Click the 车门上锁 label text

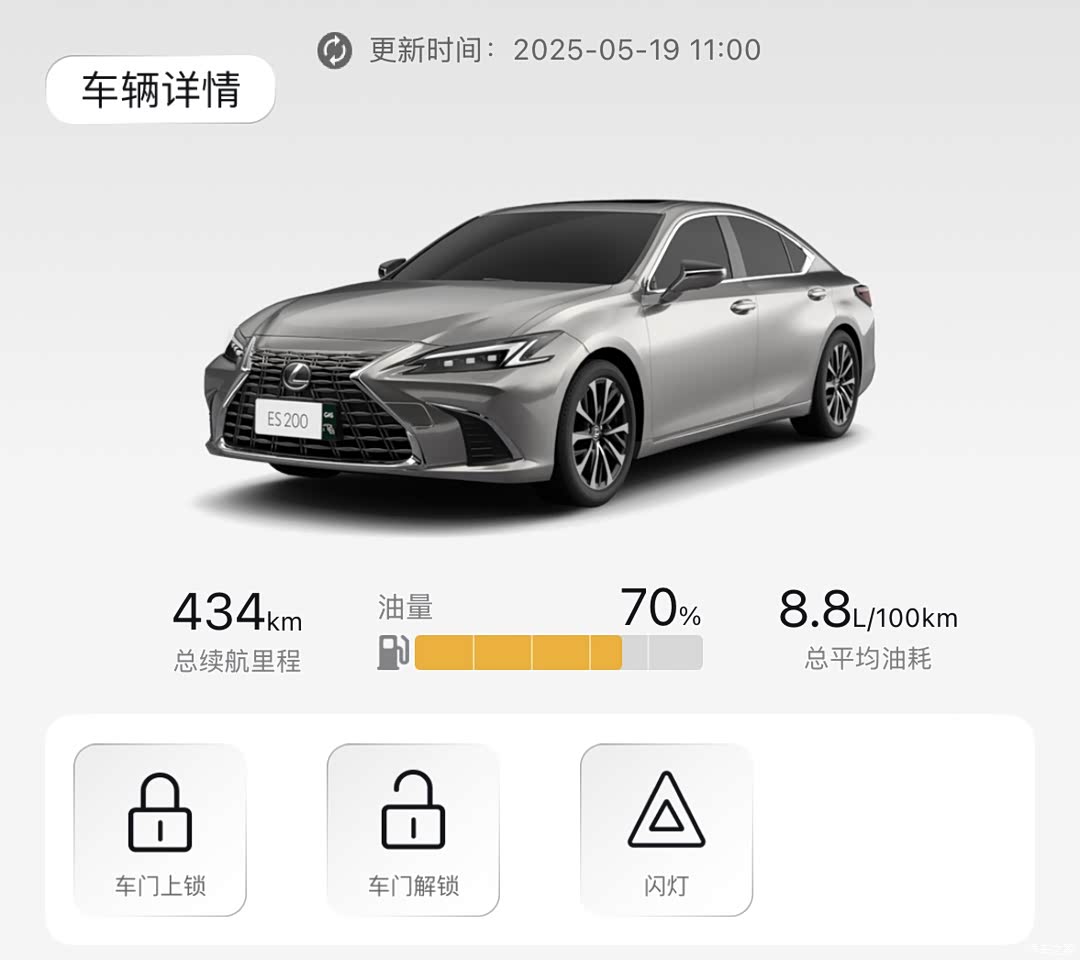(x=160, y=886)
